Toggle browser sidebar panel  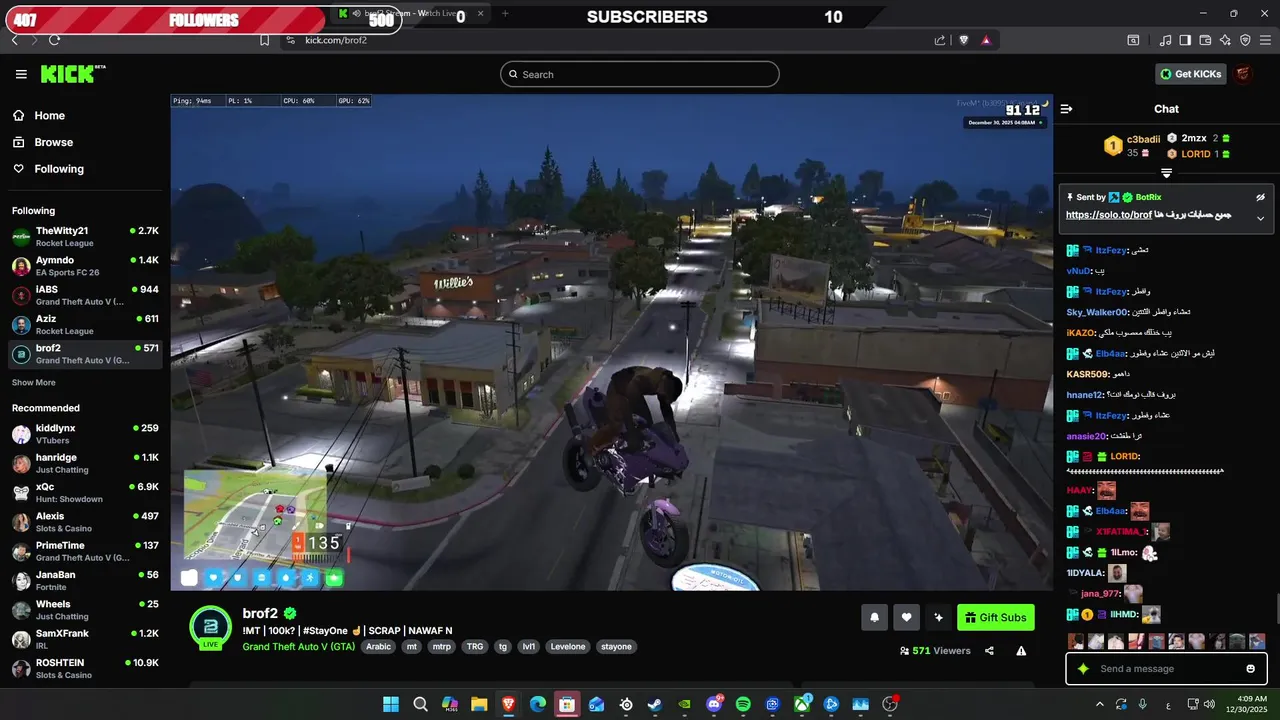coord(1185,40)
